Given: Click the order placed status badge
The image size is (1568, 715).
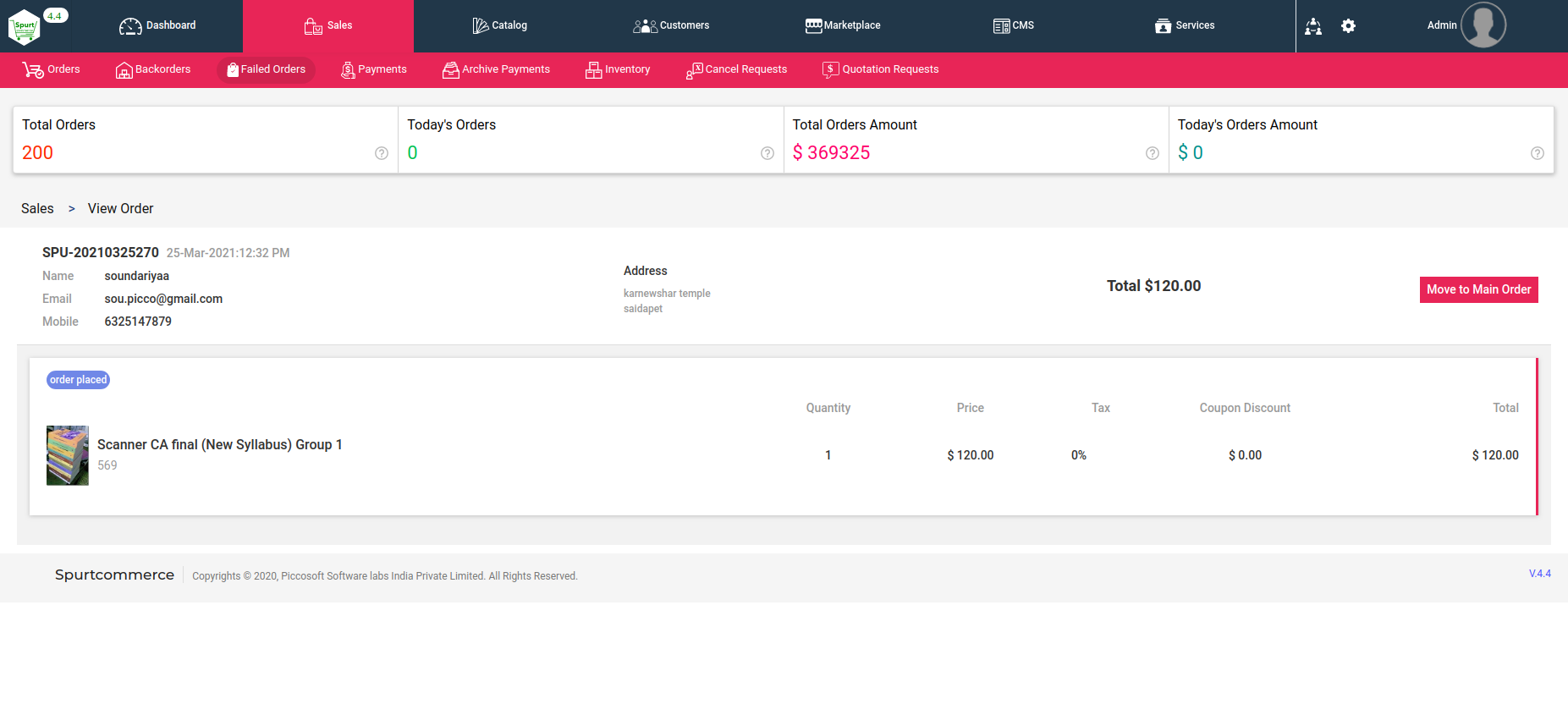Looking at the screenshot, I should tap(79, 380).
